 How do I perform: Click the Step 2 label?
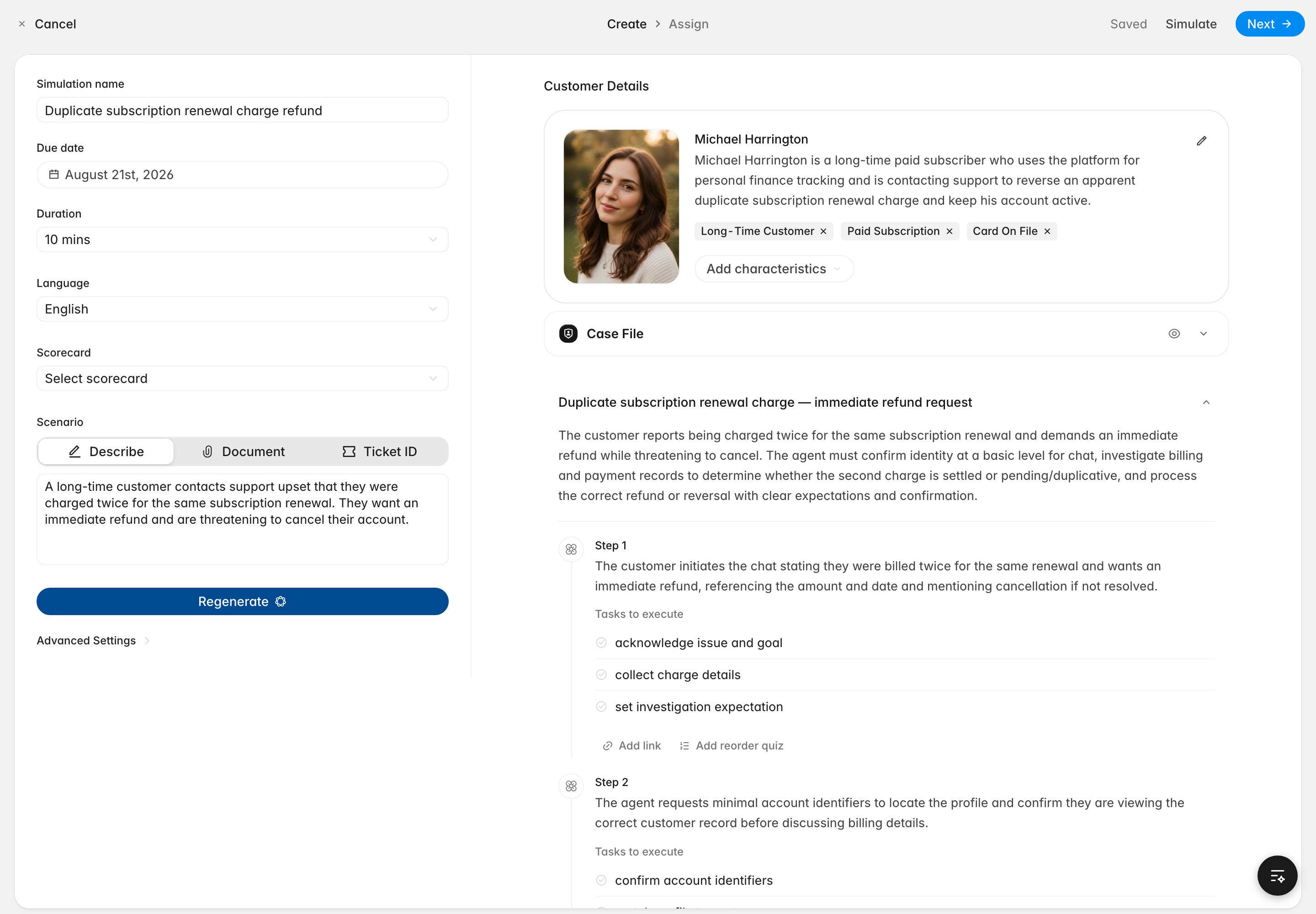[611, 782]
